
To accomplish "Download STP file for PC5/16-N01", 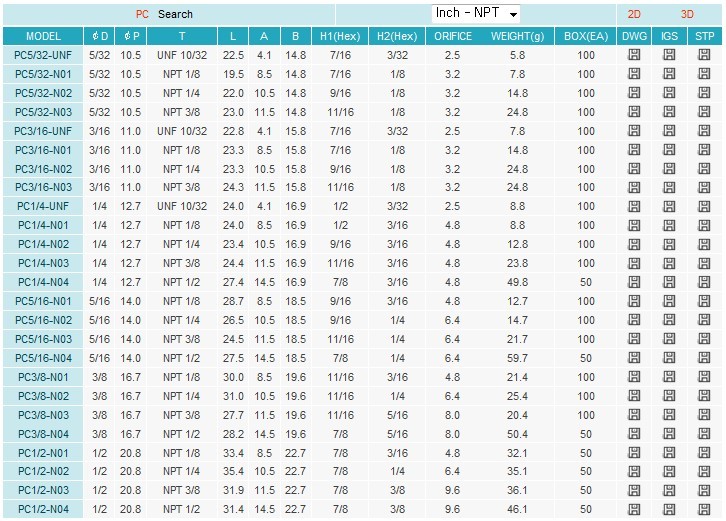I will click(x=705, y=301).
